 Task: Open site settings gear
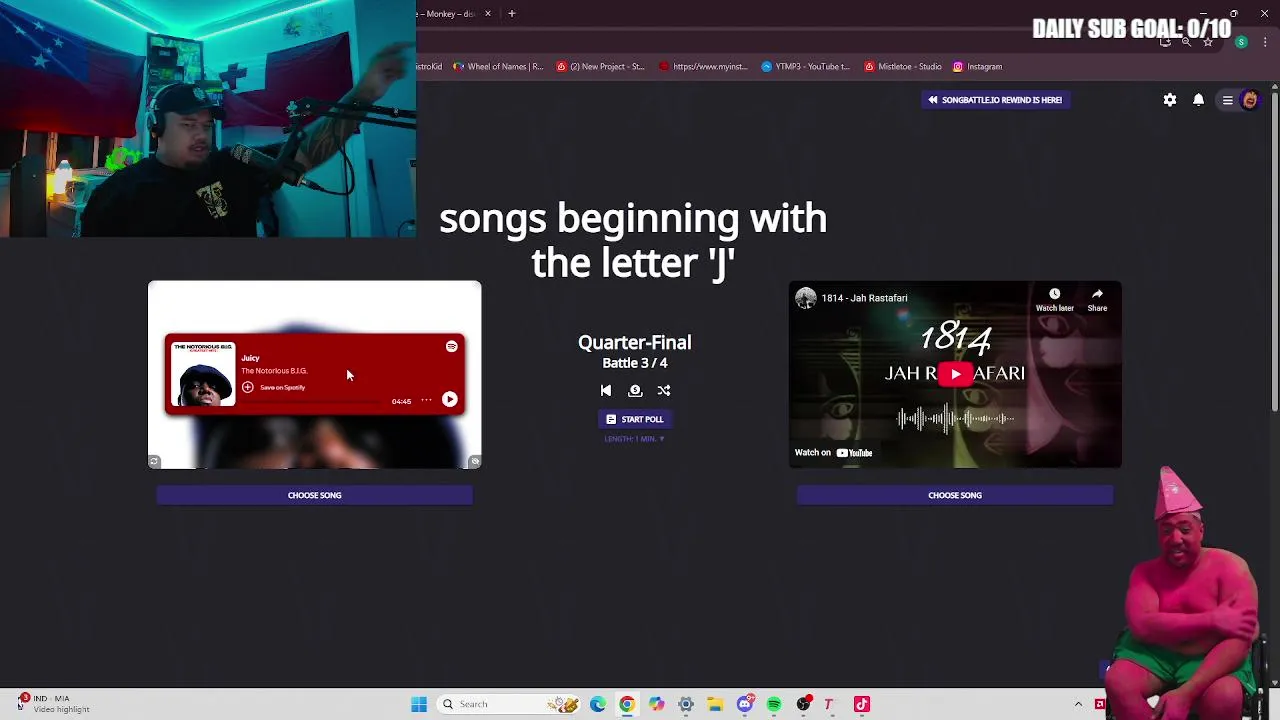coord(1170,100)
